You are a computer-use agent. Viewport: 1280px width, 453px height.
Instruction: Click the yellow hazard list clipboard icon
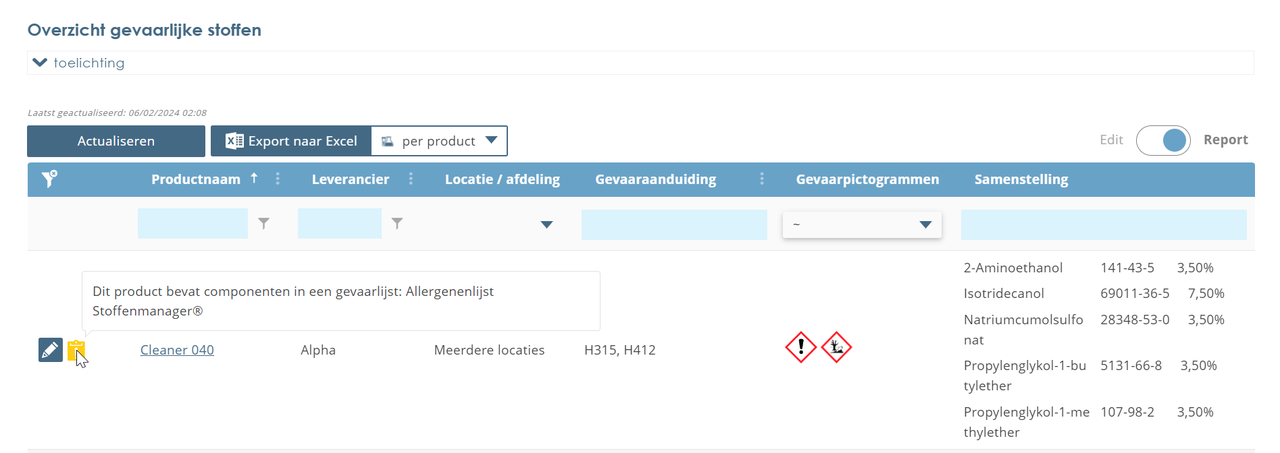click(x=77, y=351)
